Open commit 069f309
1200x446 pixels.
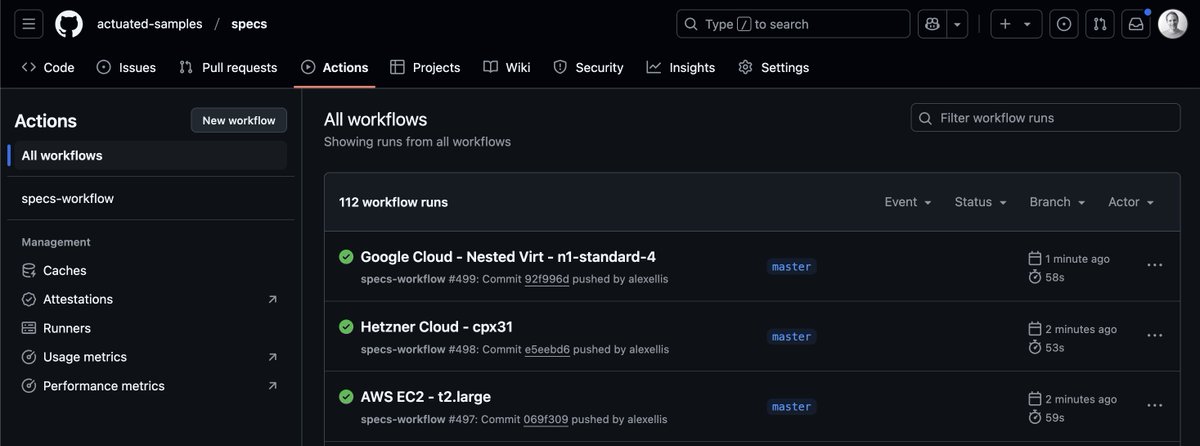pos(546,419)
